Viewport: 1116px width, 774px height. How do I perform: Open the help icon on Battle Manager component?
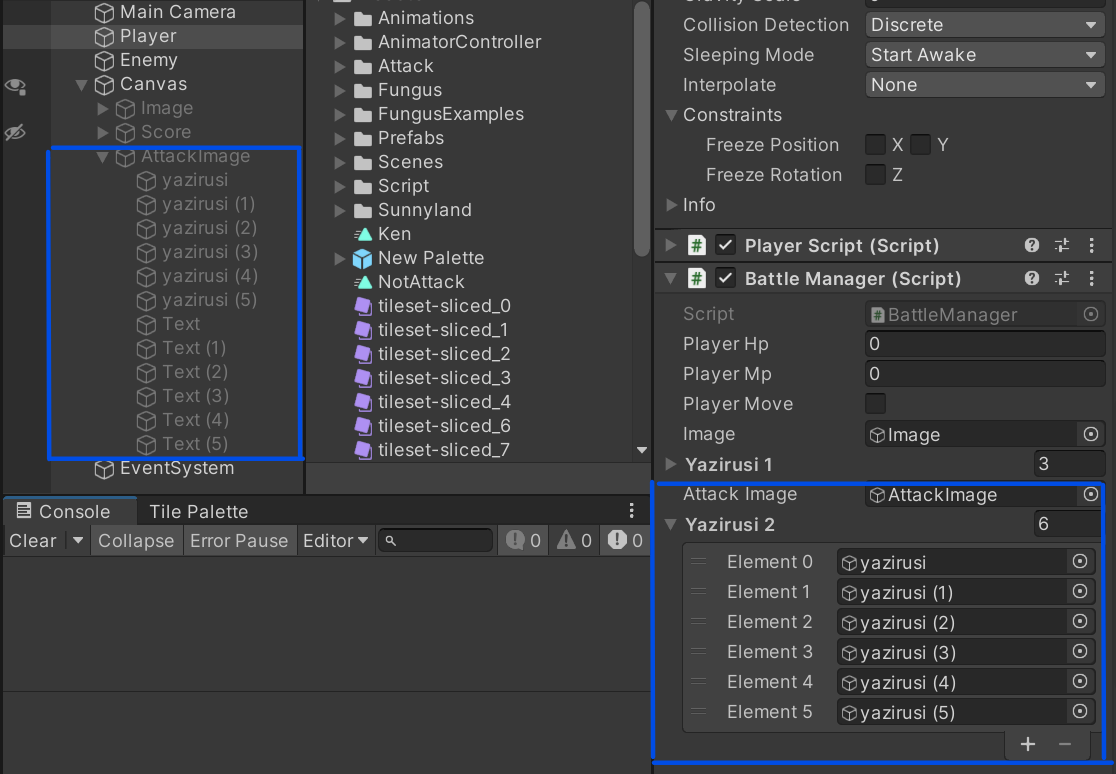(1031, 278)
